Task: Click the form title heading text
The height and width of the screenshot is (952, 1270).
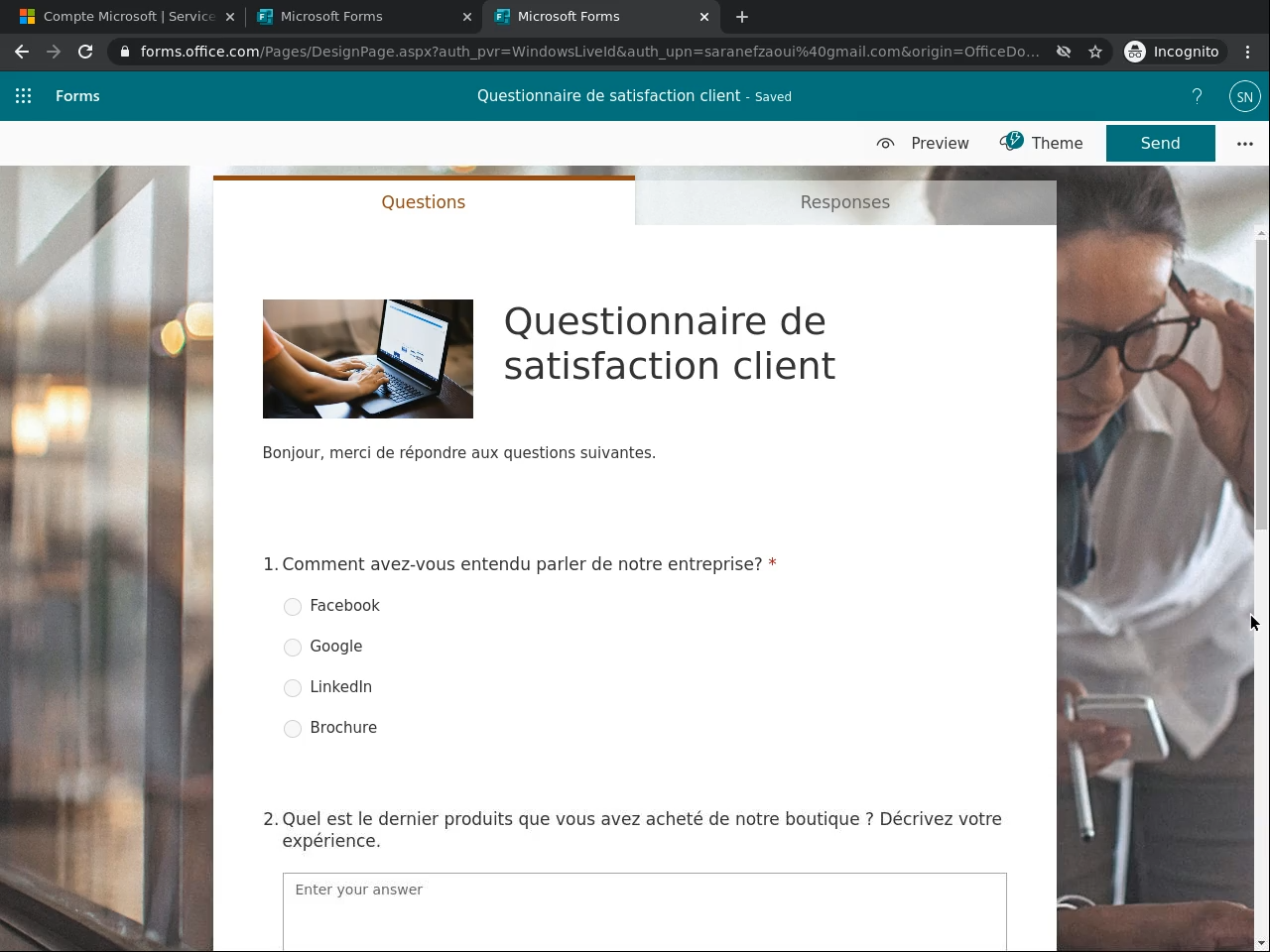Action: [670, 343]
